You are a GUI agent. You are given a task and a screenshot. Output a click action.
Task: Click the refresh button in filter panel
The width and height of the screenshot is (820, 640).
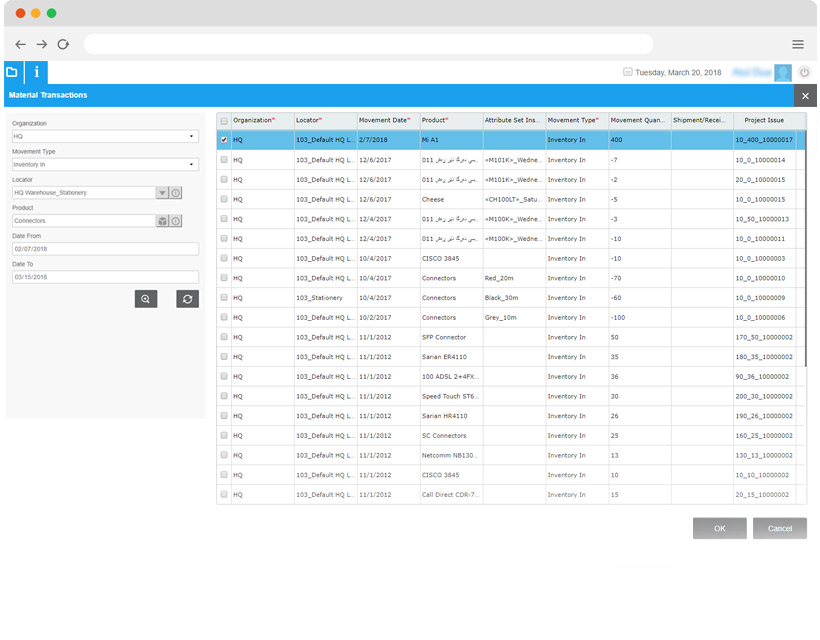tap(188, 298)
